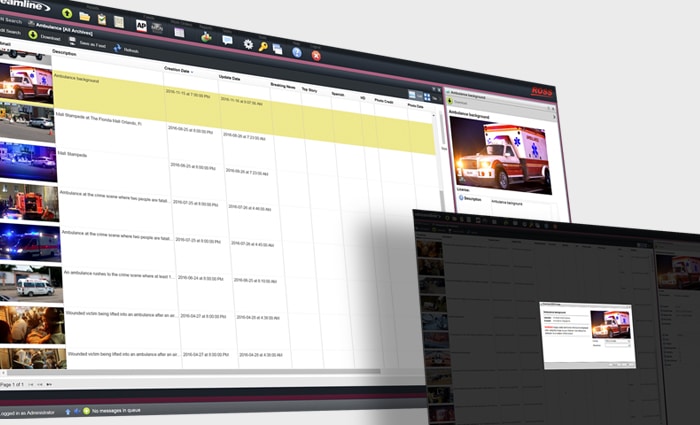Expand the preview panel side arrow
The height and width of the screenshot is (425, 700).
coord(554,117)
